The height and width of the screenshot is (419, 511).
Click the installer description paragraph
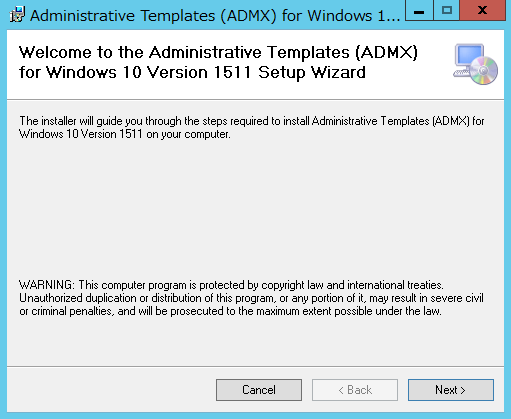[252, 127]
